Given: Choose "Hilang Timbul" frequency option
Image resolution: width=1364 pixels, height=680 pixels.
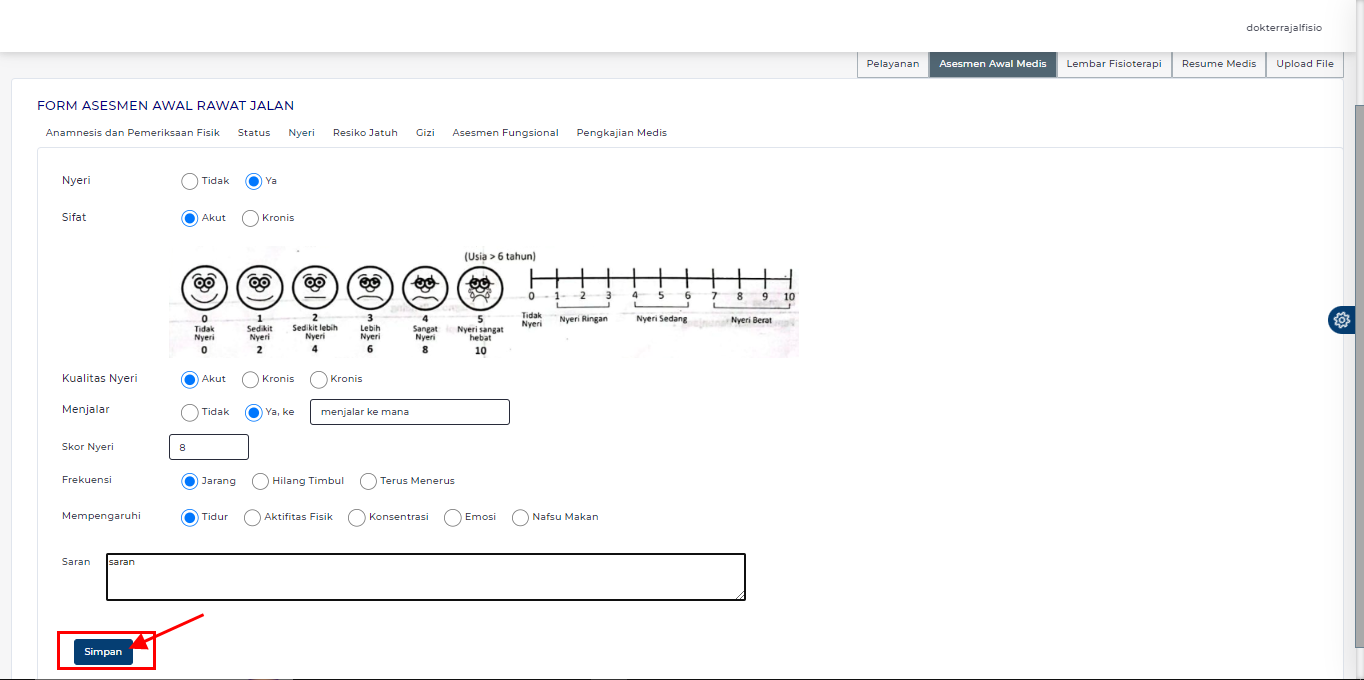Looking at the screenshot, I should [x=260, y=481].
